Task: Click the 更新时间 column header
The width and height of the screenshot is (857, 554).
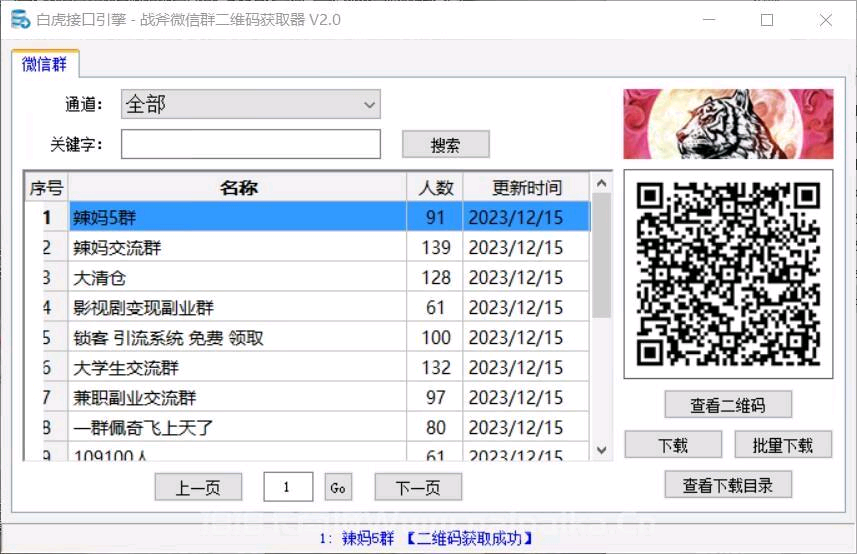Action: [x=527, y=187]
